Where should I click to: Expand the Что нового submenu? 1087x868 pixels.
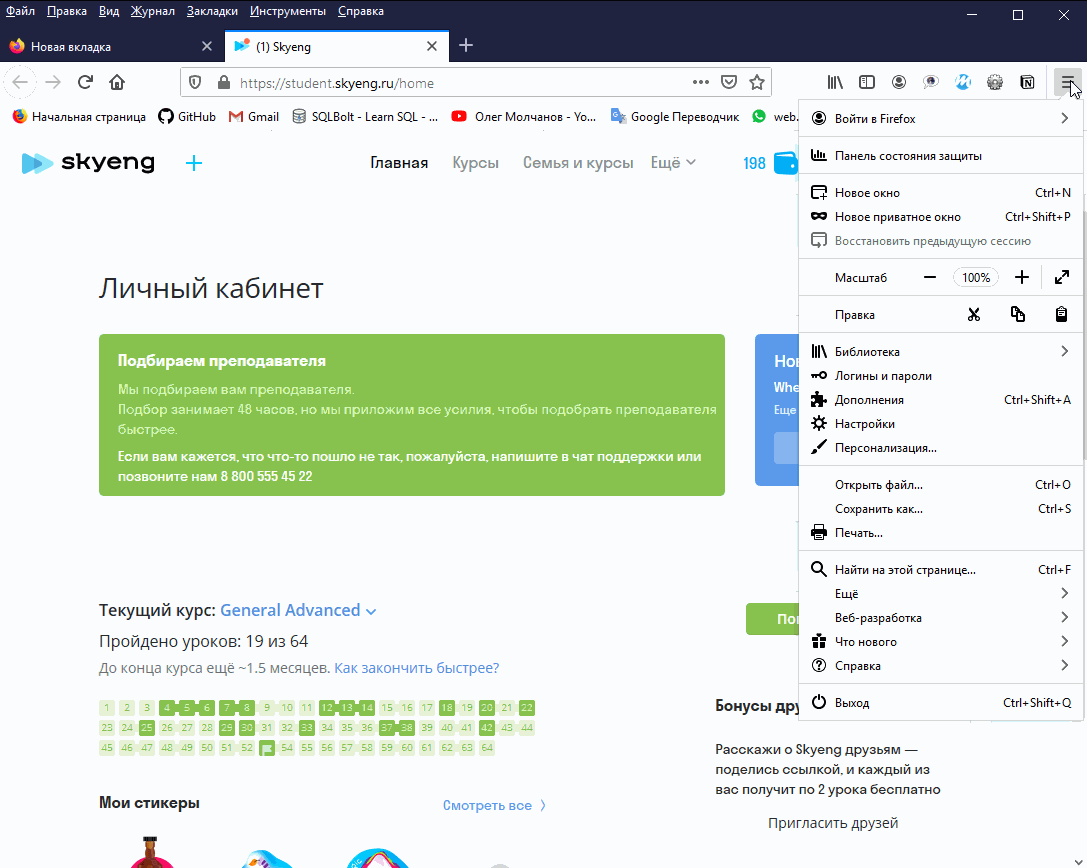coord(941,642)
